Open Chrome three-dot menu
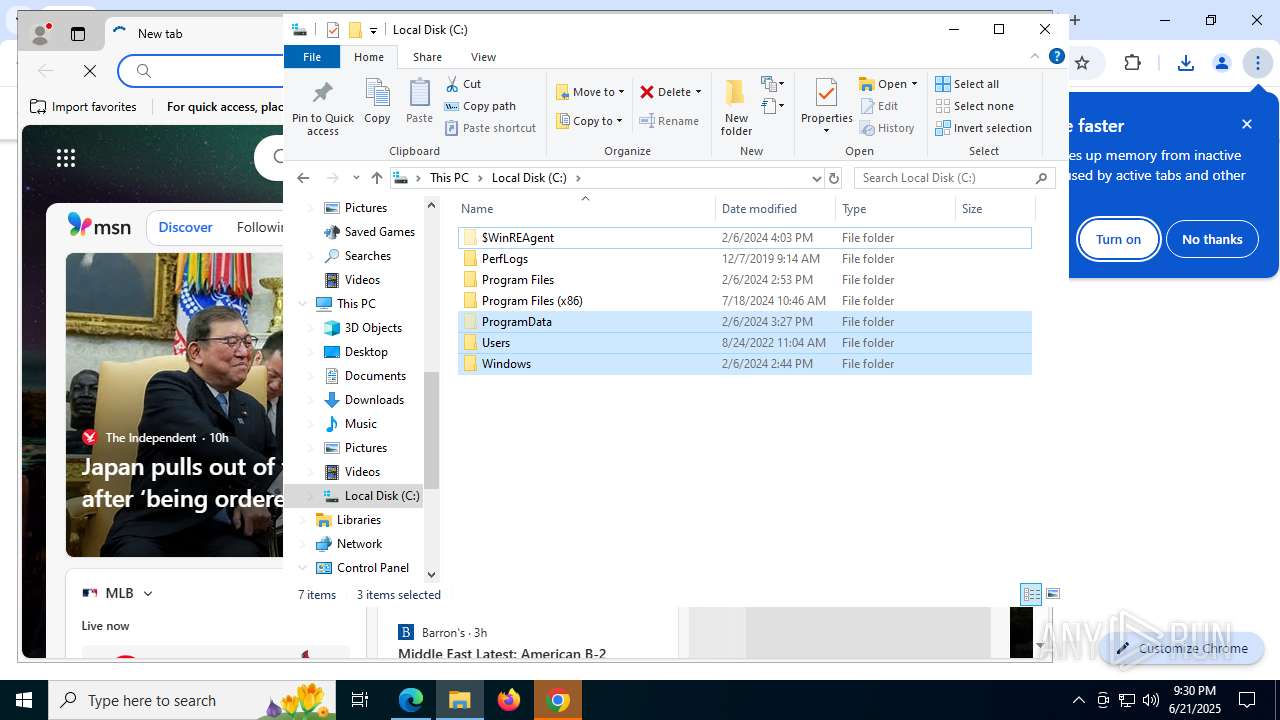1280x720 pixels. [1257, 63]
